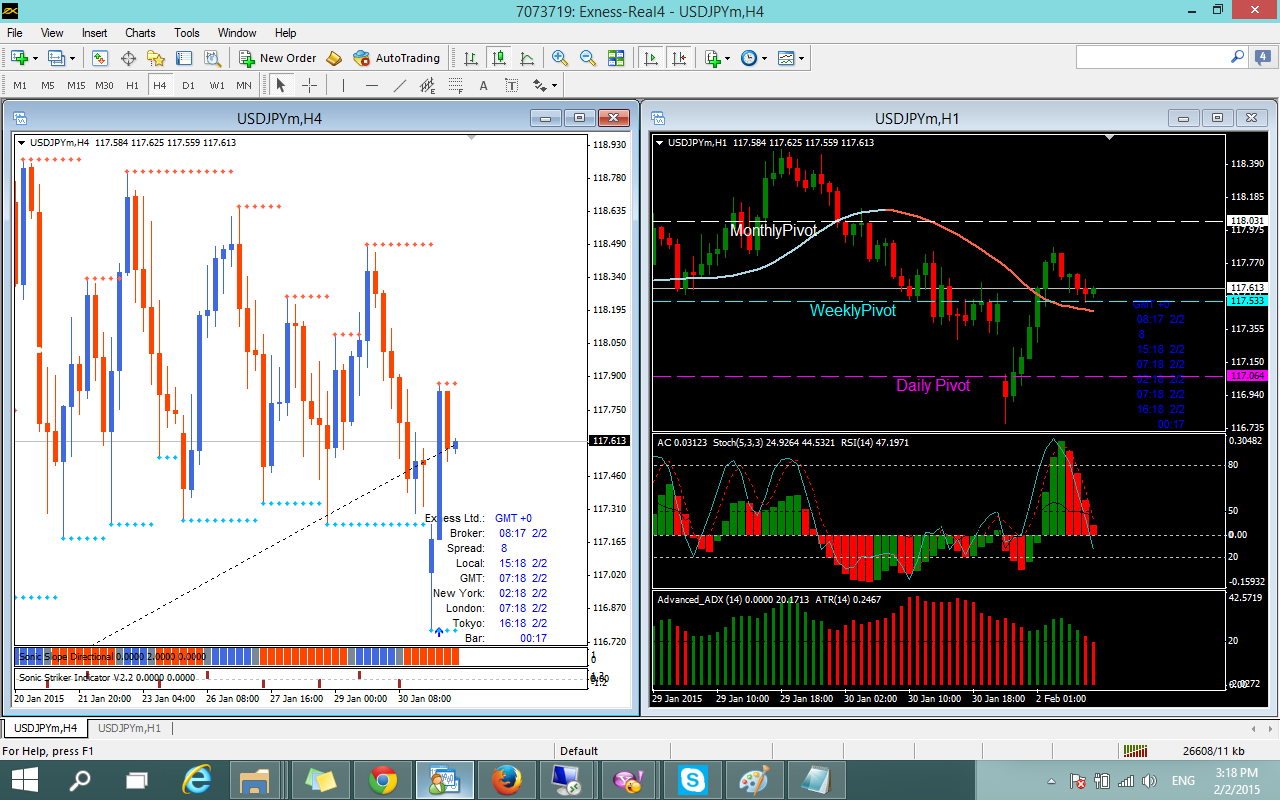Switch to MN monthly timeframe
Screen dimensions: 1280x800
pos(244,85)
